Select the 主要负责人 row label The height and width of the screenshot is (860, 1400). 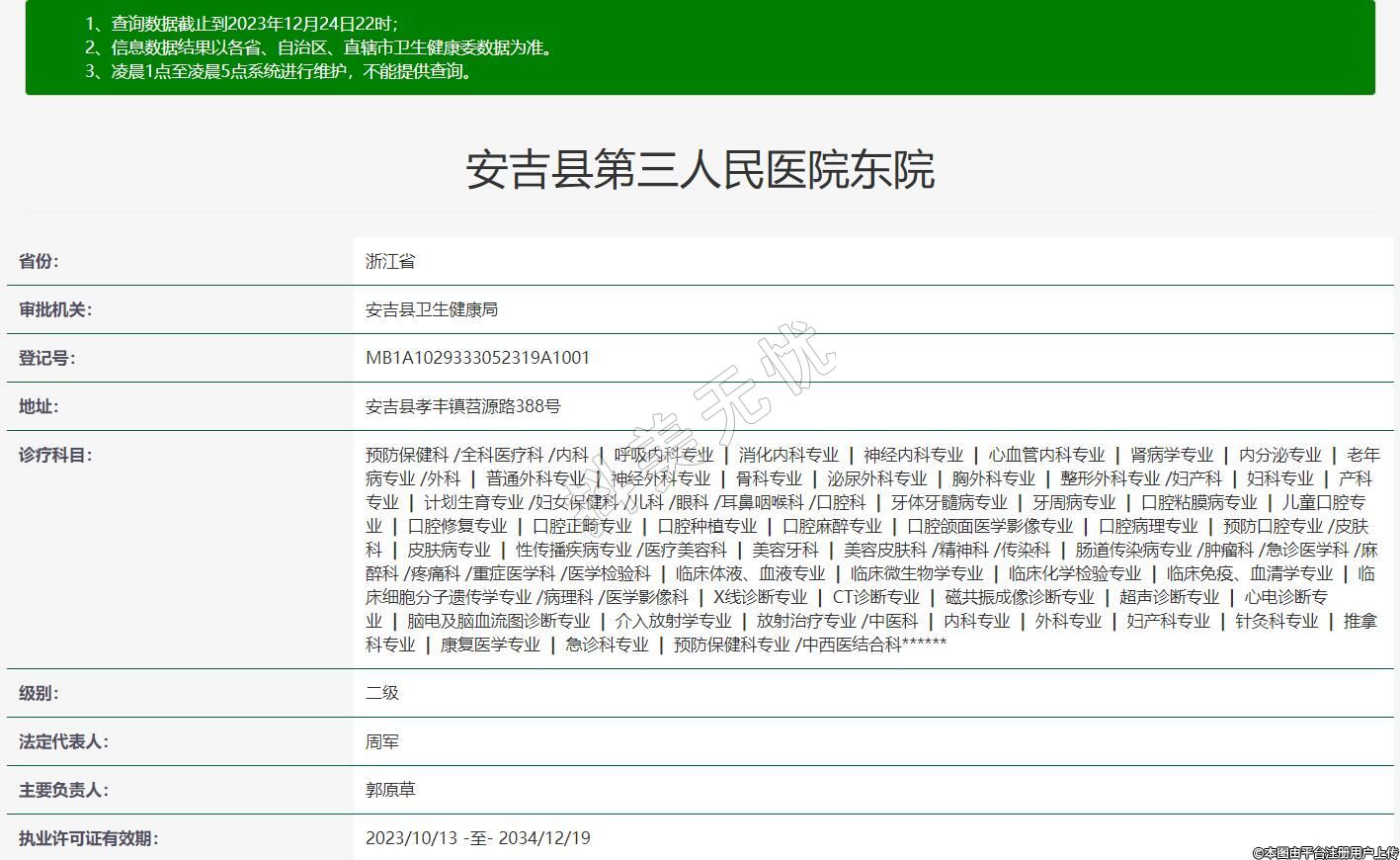point(63,790)
